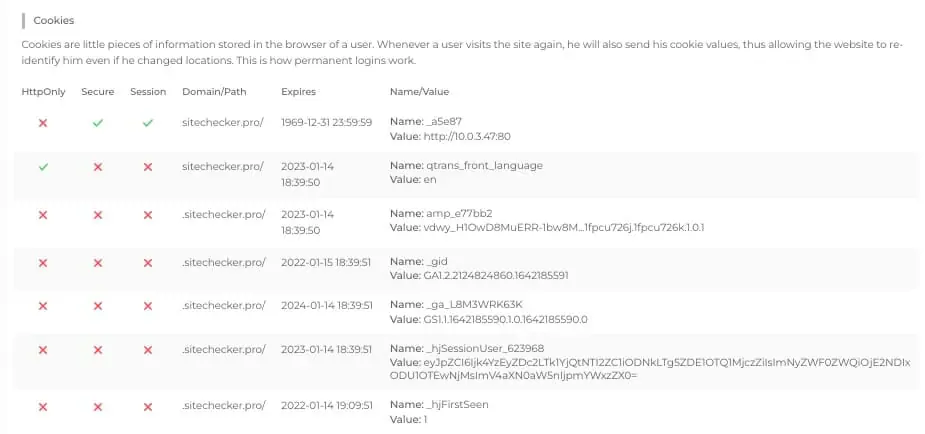925x434 pixels.
Task: Click the Domain/Path column header
Action: 214,92
